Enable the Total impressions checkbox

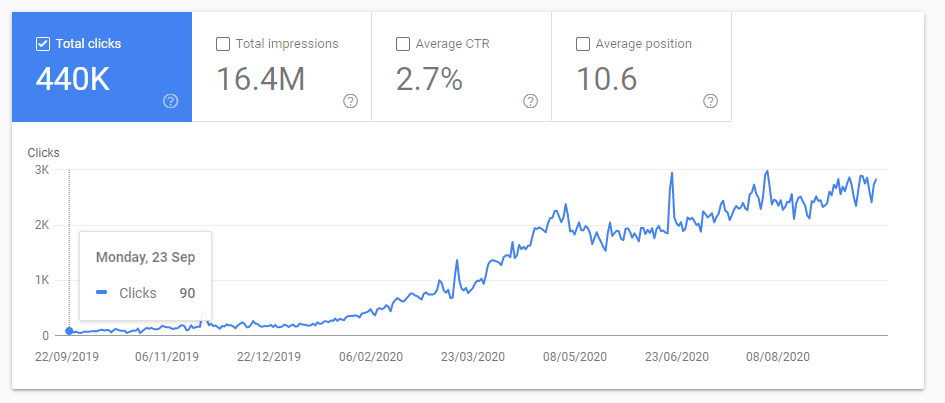pos(223,44)
